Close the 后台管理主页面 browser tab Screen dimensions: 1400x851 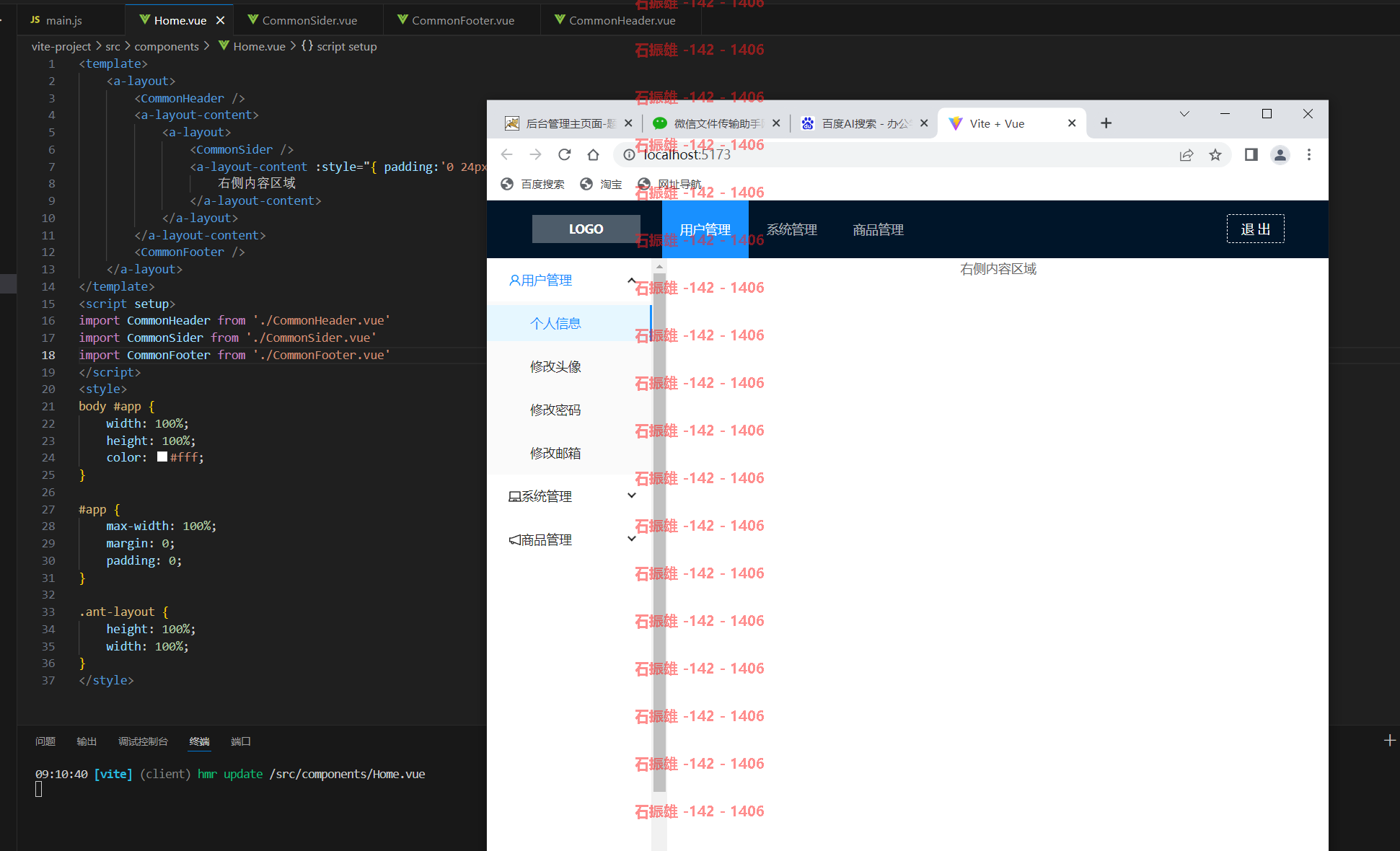(628, 123)
